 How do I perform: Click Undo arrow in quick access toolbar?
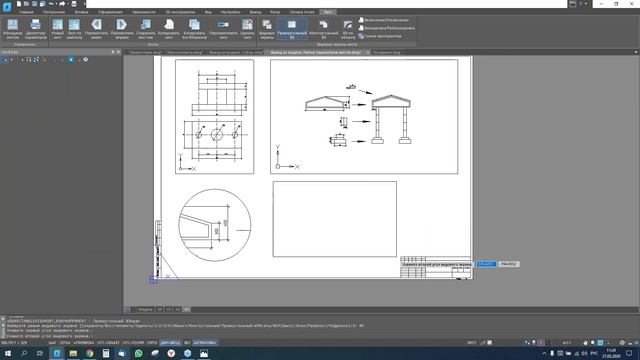[x=51, y=4]
